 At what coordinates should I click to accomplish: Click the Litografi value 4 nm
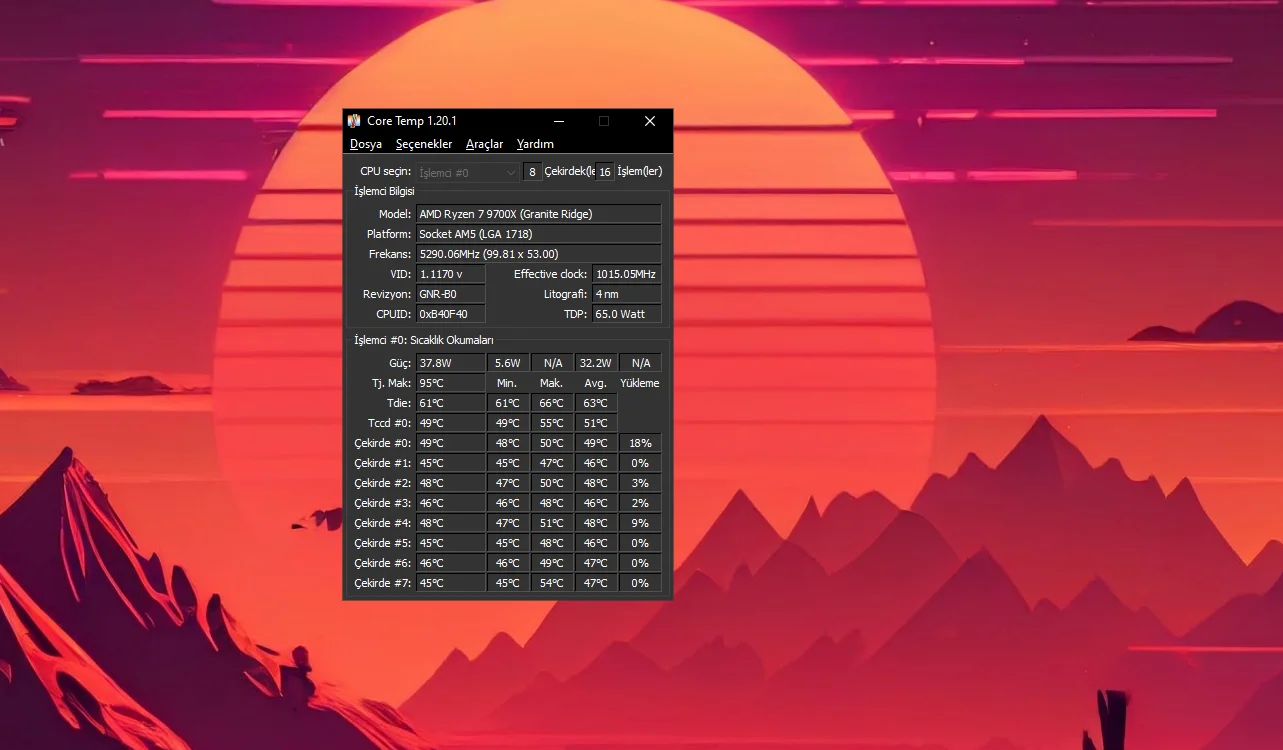tap(627, 294)
